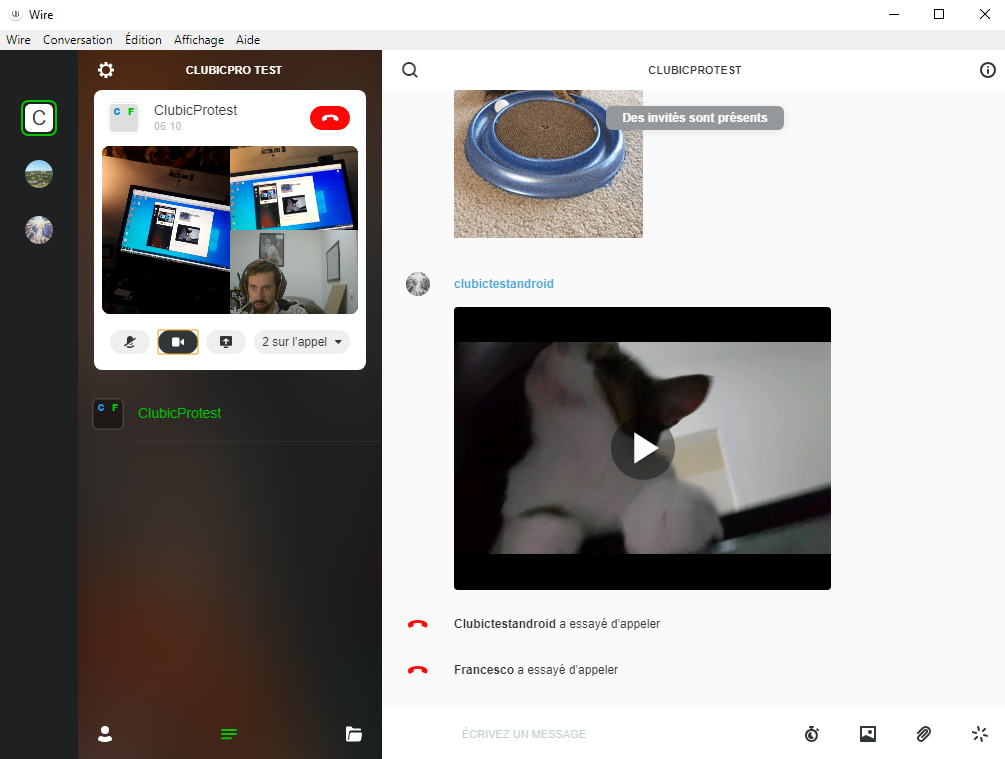Image resolution: width=1005 pixels, height=759 pixels.
Task: Show the conversations list icon
Action: [x=229, y=734]
